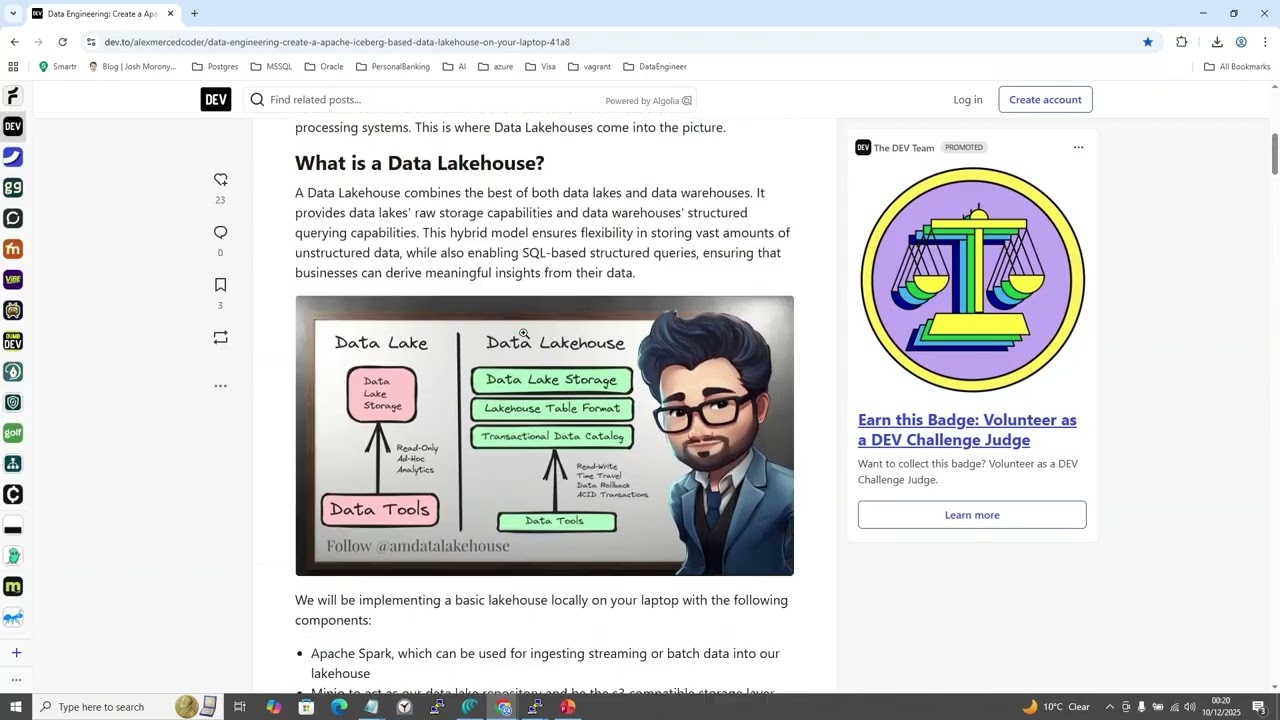Open the Log in link
The width and height of the screenshot is (1280, 720).
tap(967, 99)
